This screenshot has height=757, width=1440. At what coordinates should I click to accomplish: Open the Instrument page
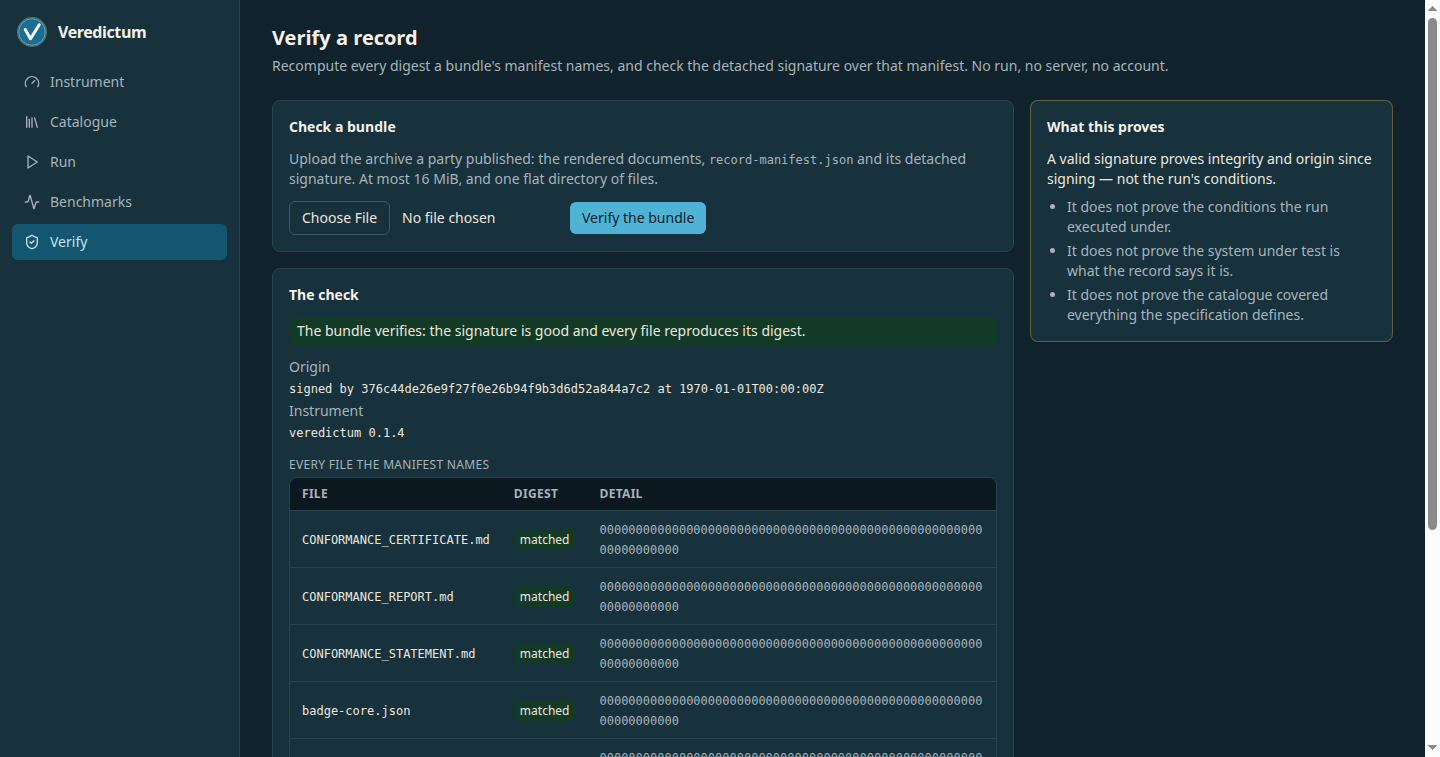119,82
